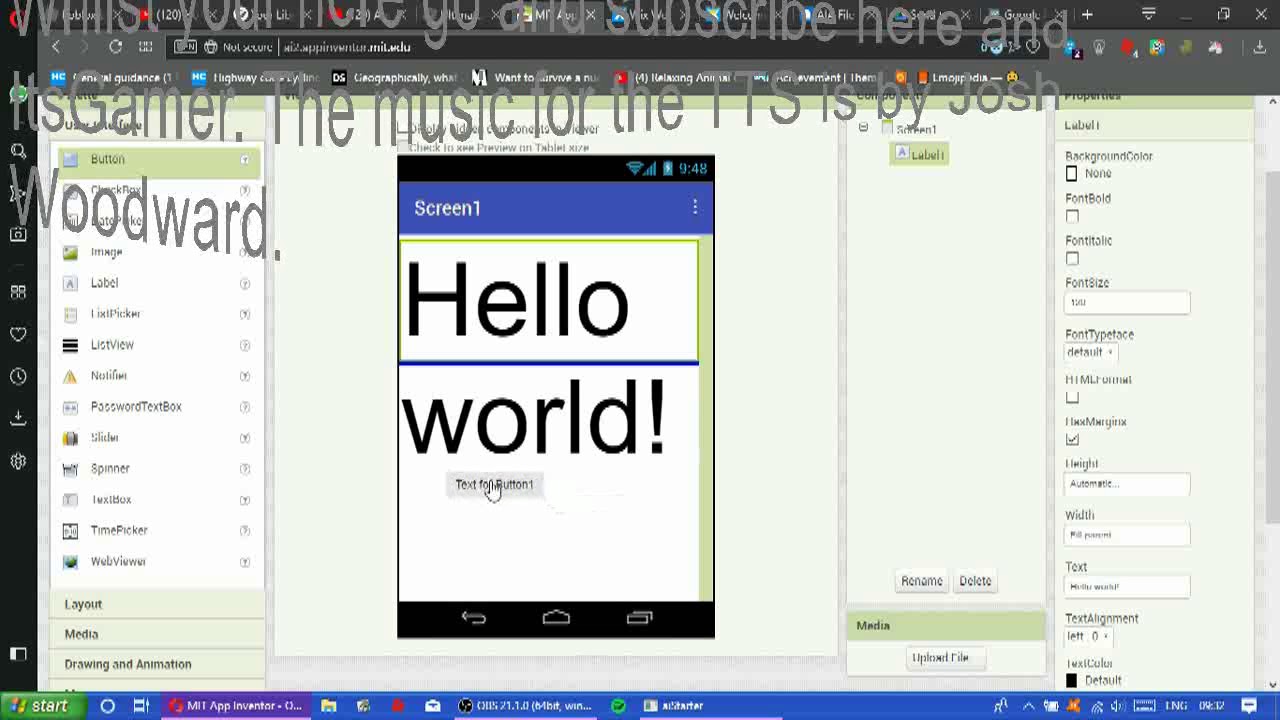1280x720 pixels.
Task: Click the Text property Hello world field
Action: click(x=1127, y=587)
